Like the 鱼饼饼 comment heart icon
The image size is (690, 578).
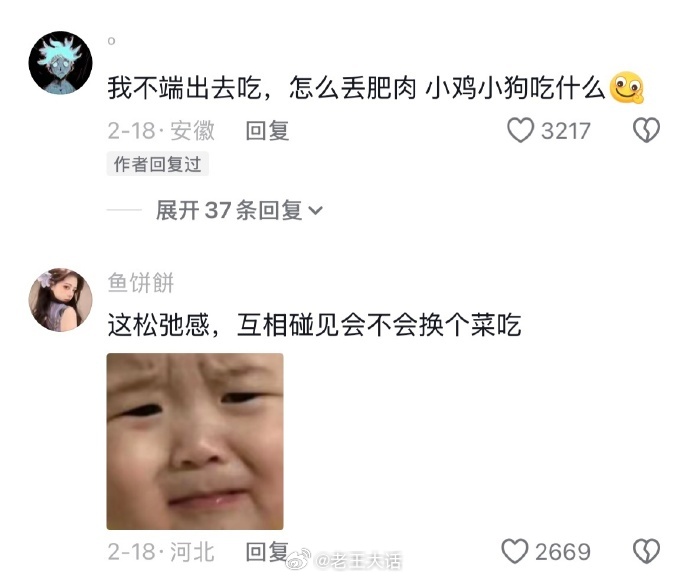pos(515,551)
